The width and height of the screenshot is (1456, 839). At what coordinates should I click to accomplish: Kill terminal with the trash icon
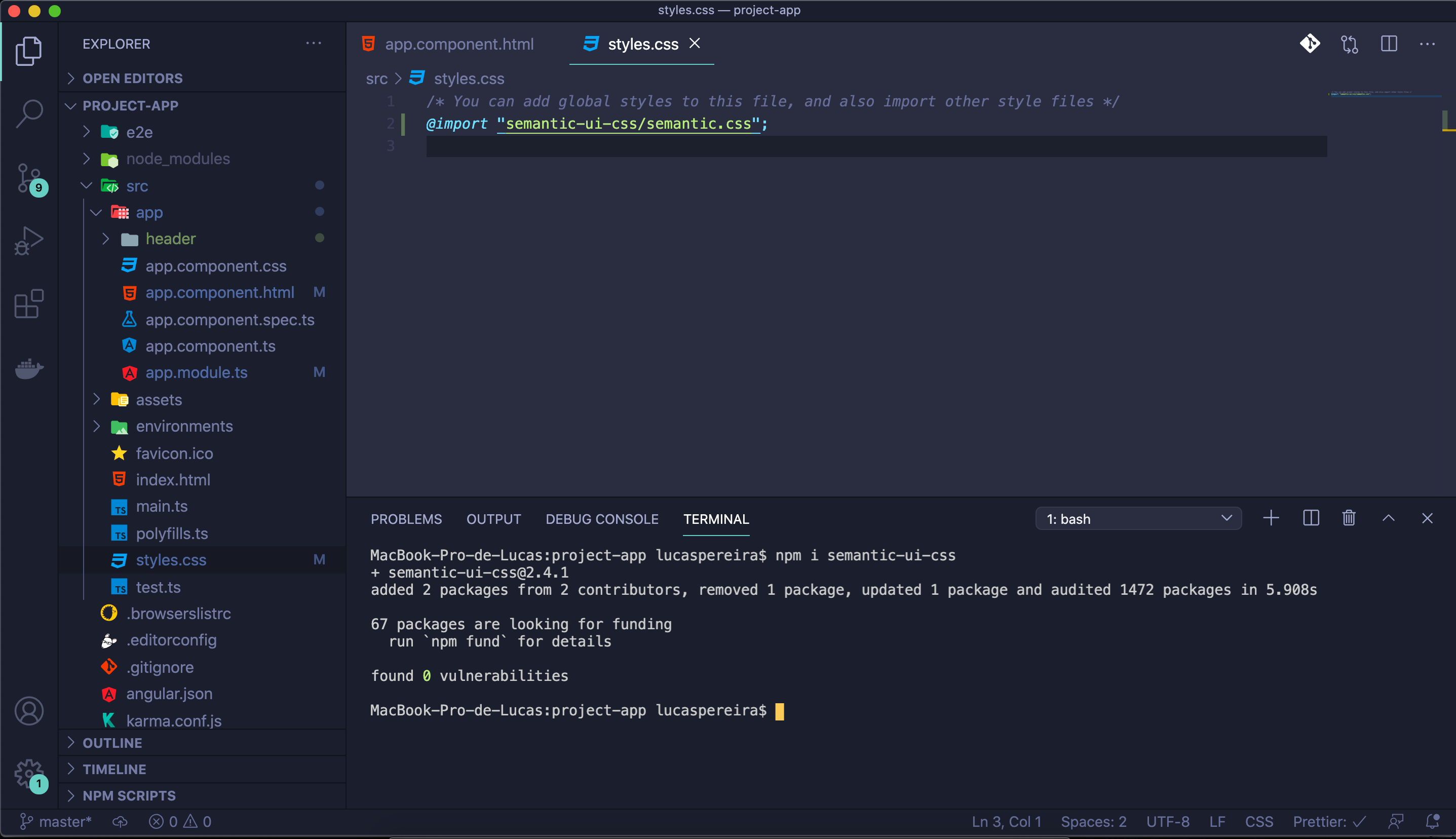pos(1348,518)
